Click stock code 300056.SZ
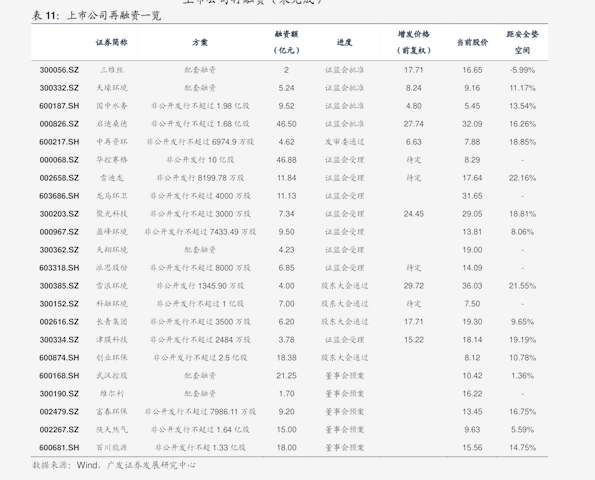Image resolution: width=595 pixels, height=480 pixels. coord(59,70)
